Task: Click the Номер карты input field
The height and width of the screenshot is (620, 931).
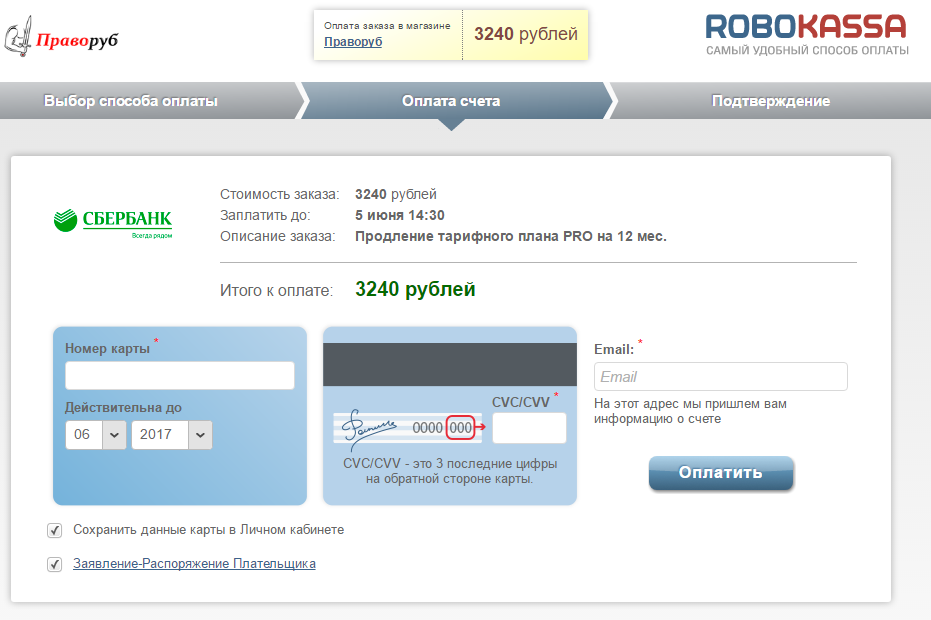Action: (180, 376)
